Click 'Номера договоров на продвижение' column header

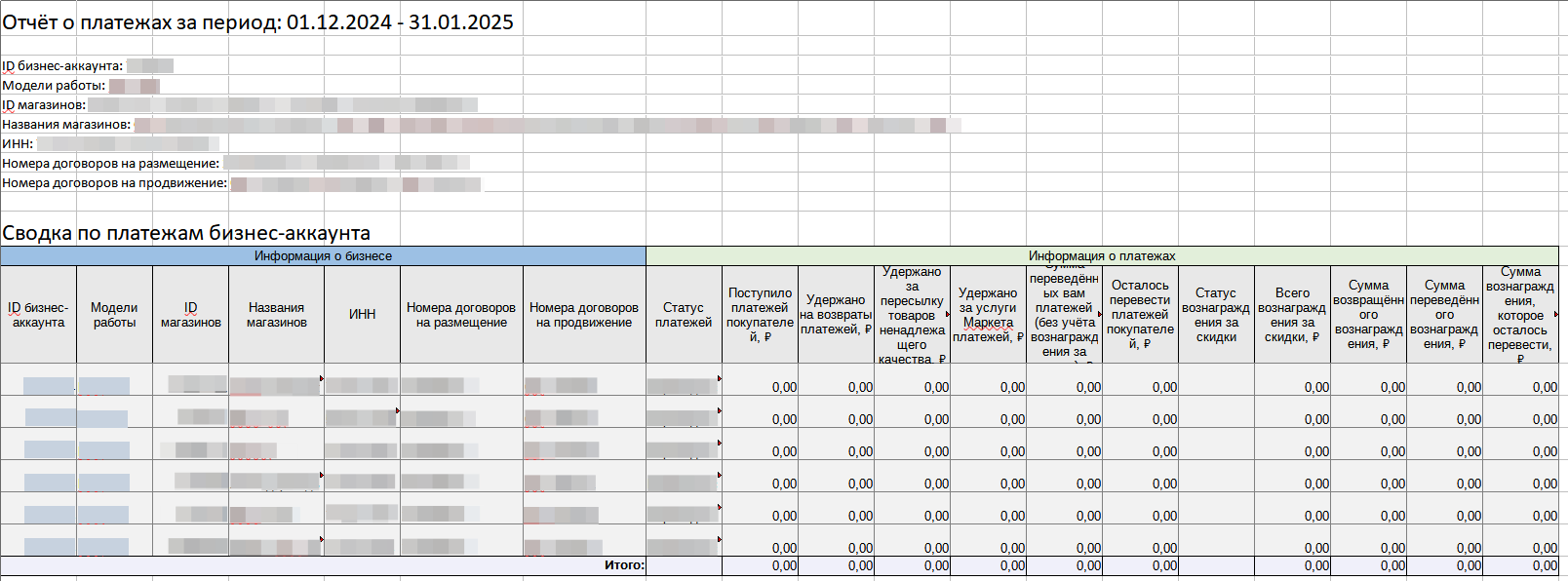pyautogui.click(x=584, y=315)
